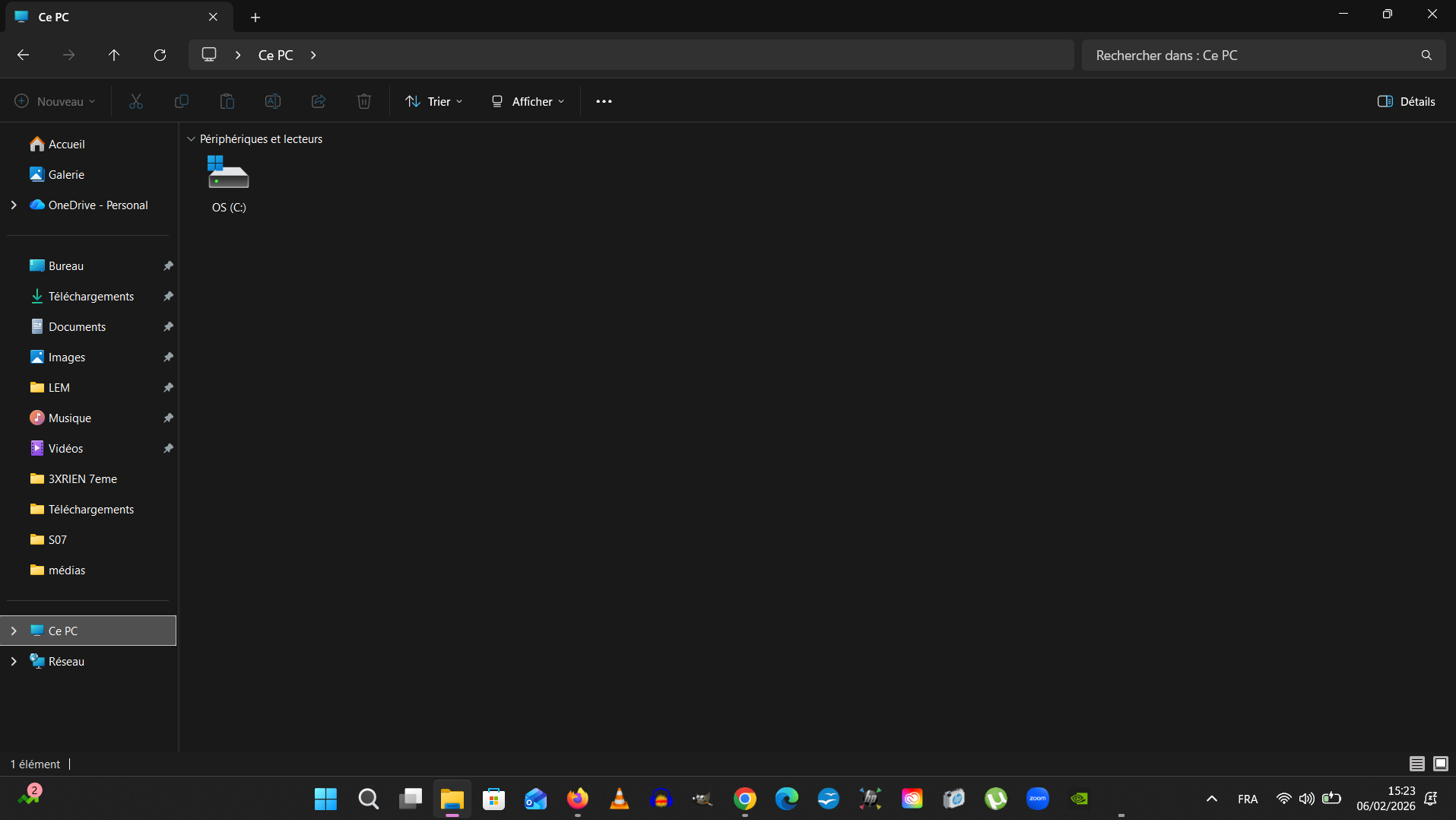Collapse the Périphériques et lecteurs group
Image resolution: width=1456 pixels, height=820 pixels.
point(191,139)
